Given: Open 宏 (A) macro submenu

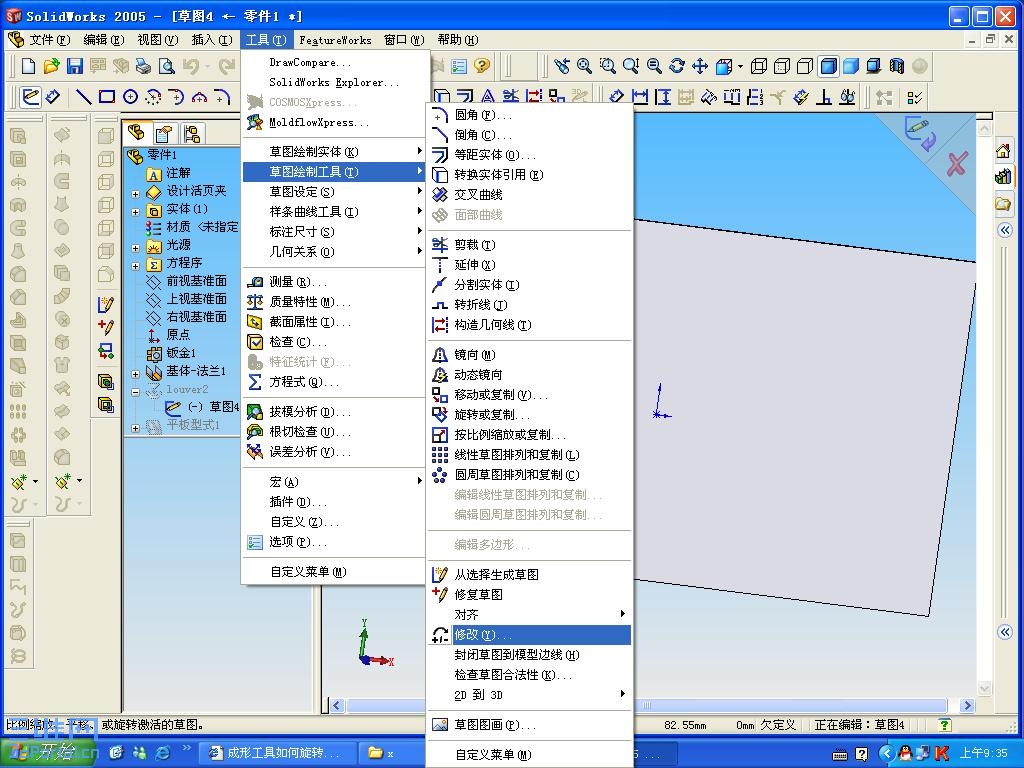Looking at the screenshot, I should point(334,482).
